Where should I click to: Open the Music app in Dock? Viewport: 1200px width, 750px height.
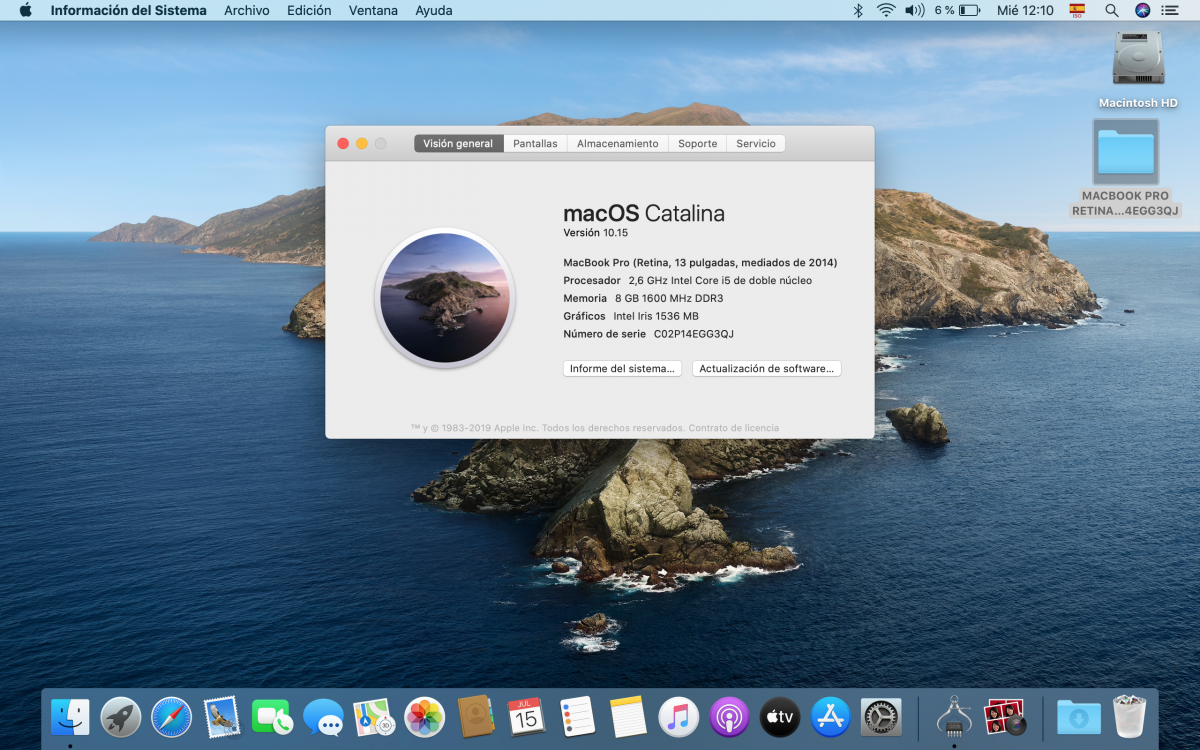pos(678,717)
